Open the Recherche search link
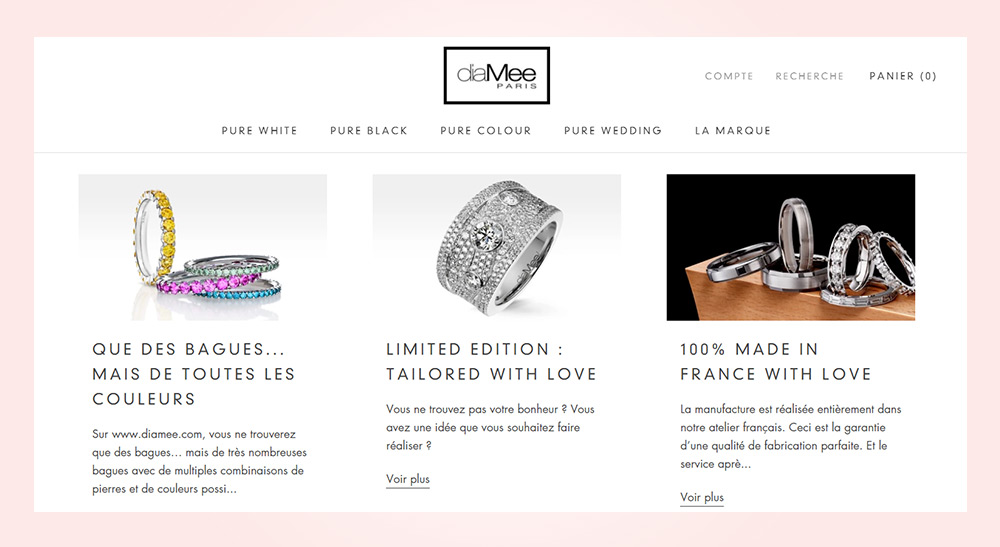The width and height of the screenshot is (1000, 547). point(809,76)
